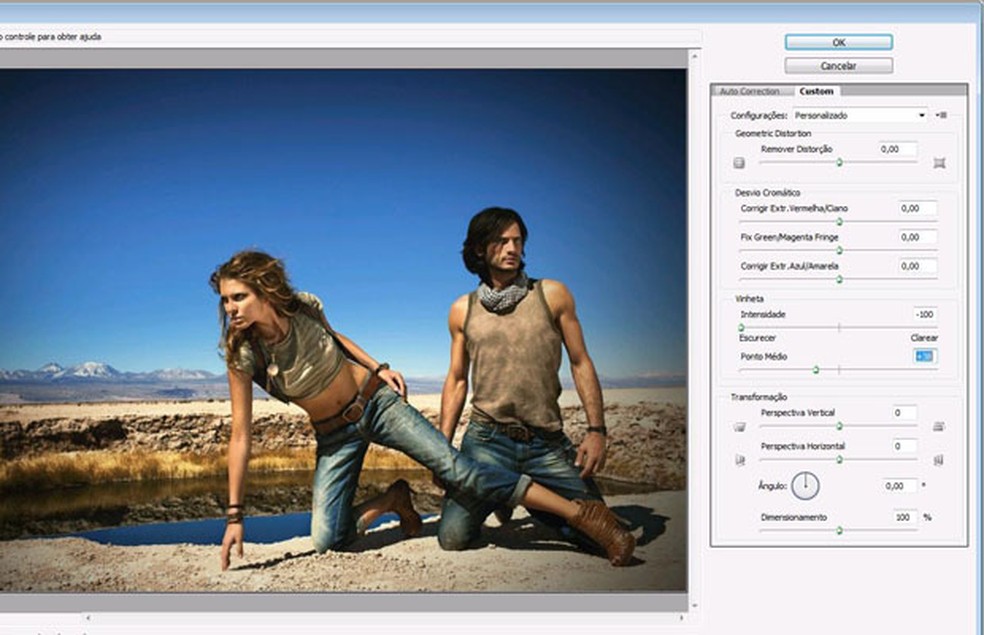This screenshot has height=635, width=984.
Task: Click left icon beside Perspectiva Vertical slider
Action: coord(739,427)
